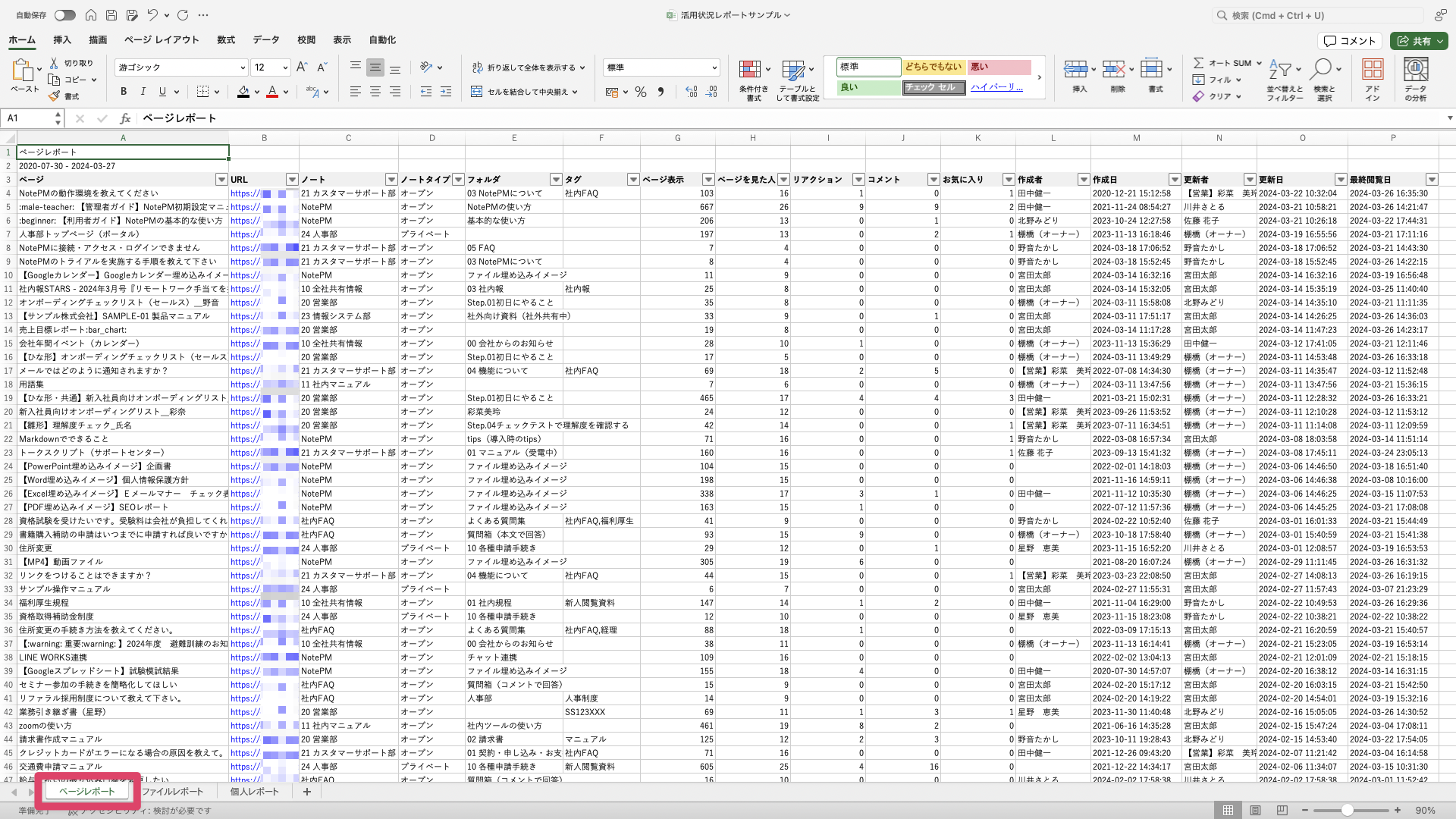This screenshot has height=819, width=1456.
Task: Click Add-ins icon
Action: (1373, 70)
